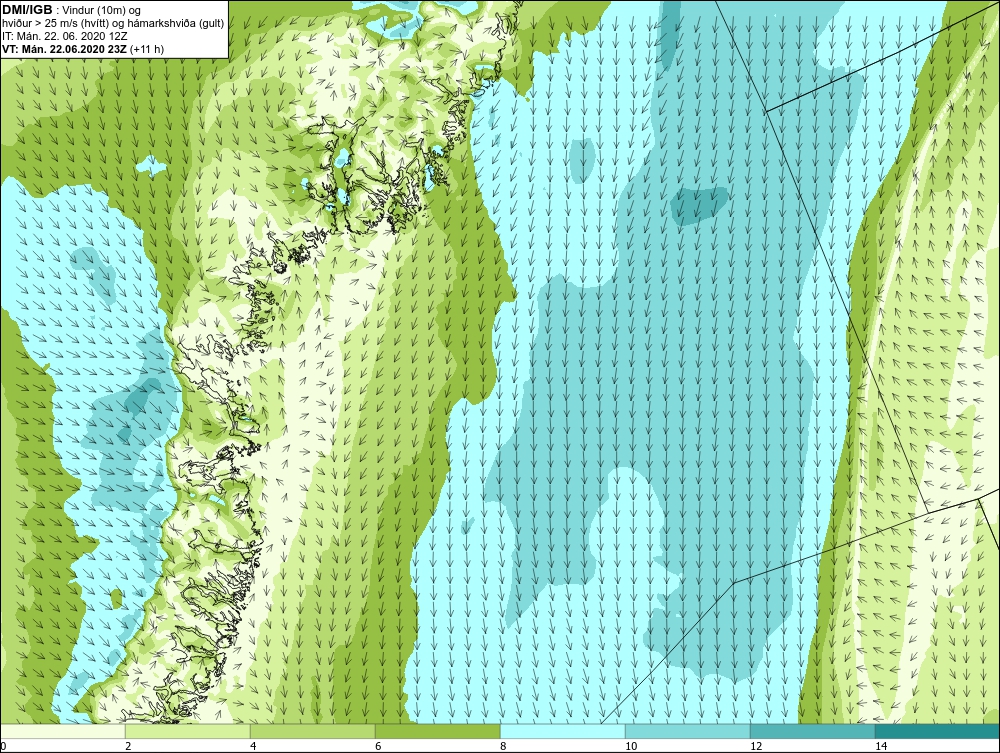Image resolution: width=1000 pixels, height=753 pixels.
Task: Click the '(+11 h)' forecast offset text
Action: pyautogui.click(x=147, y=49)
